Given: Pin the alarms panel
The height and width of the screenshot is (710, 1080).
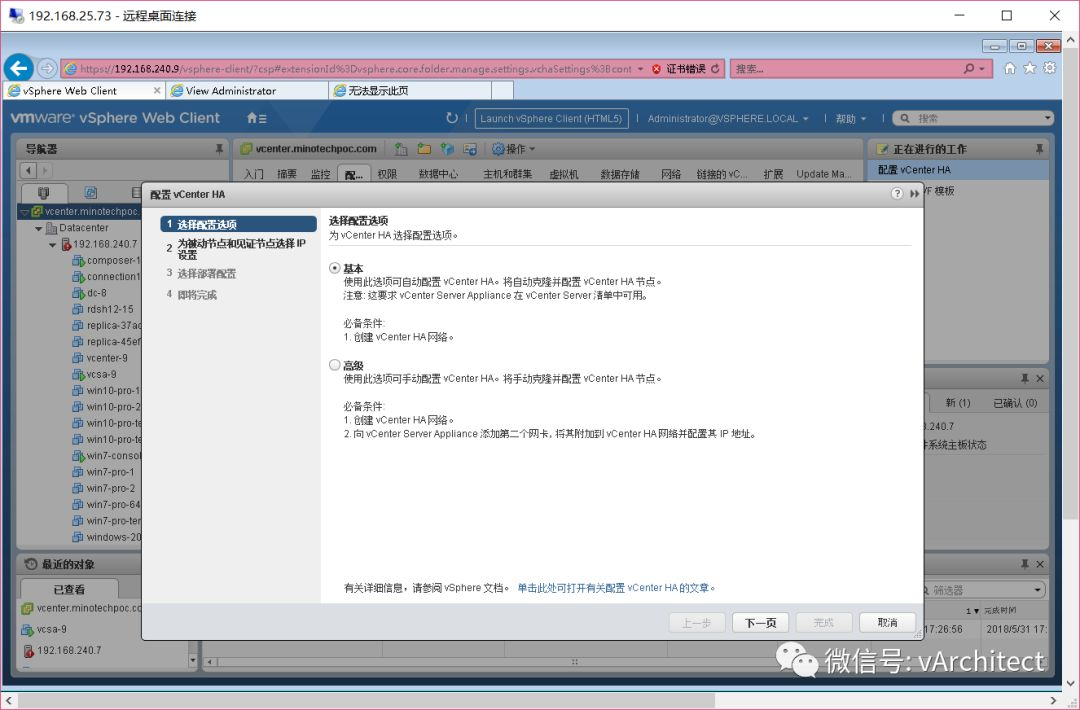Looking at the screenshot, I should (x=1025, y=379).
